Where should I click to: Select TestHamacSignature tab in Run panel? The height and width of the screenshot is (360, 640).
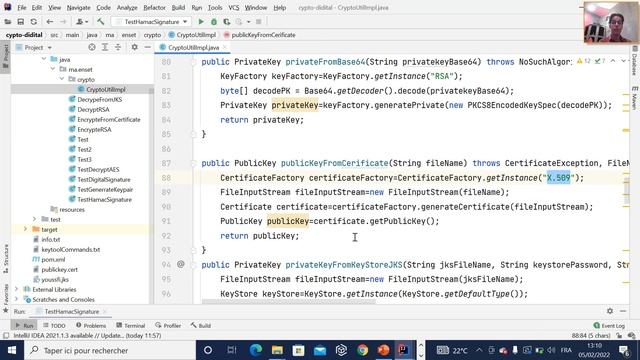pyautogui.click(x=71, y=311)
